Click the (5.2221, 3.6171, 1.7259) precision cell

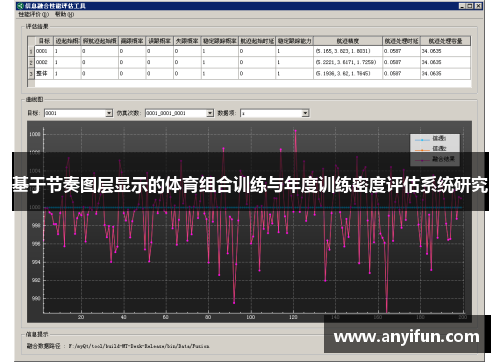click(x=348, y=62)
